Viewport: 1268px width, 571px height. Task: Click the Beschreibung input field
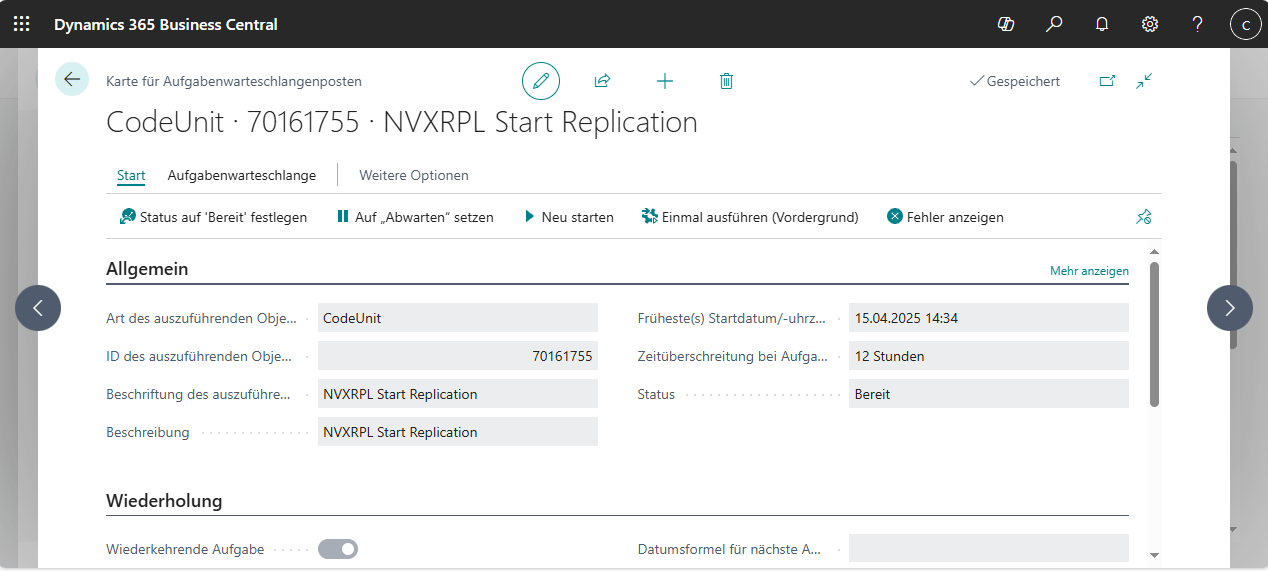click(457, 432)
